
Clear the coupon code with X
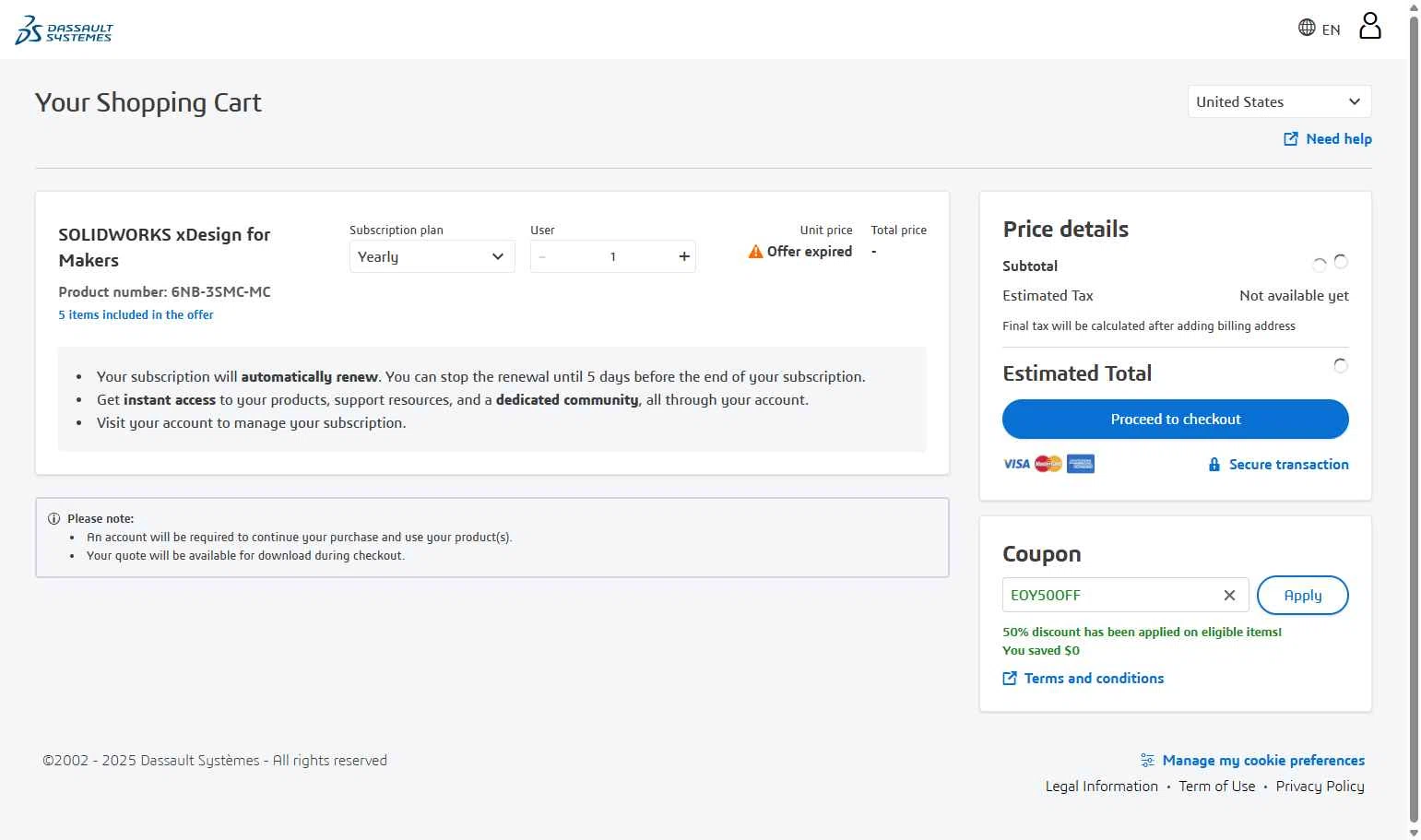tap(1229, 596)
